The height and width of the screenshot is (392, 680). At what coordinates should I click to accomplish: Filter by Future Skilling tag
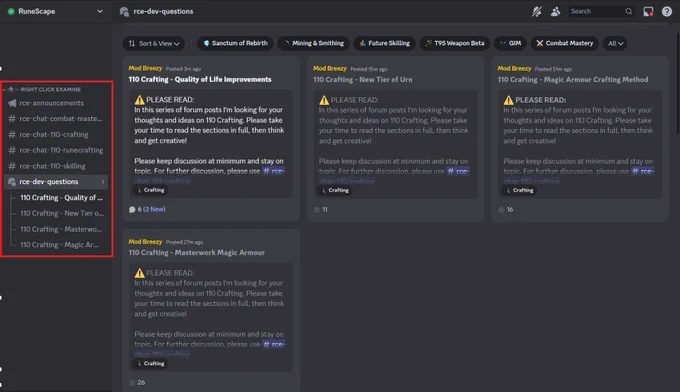click(385, 43)
